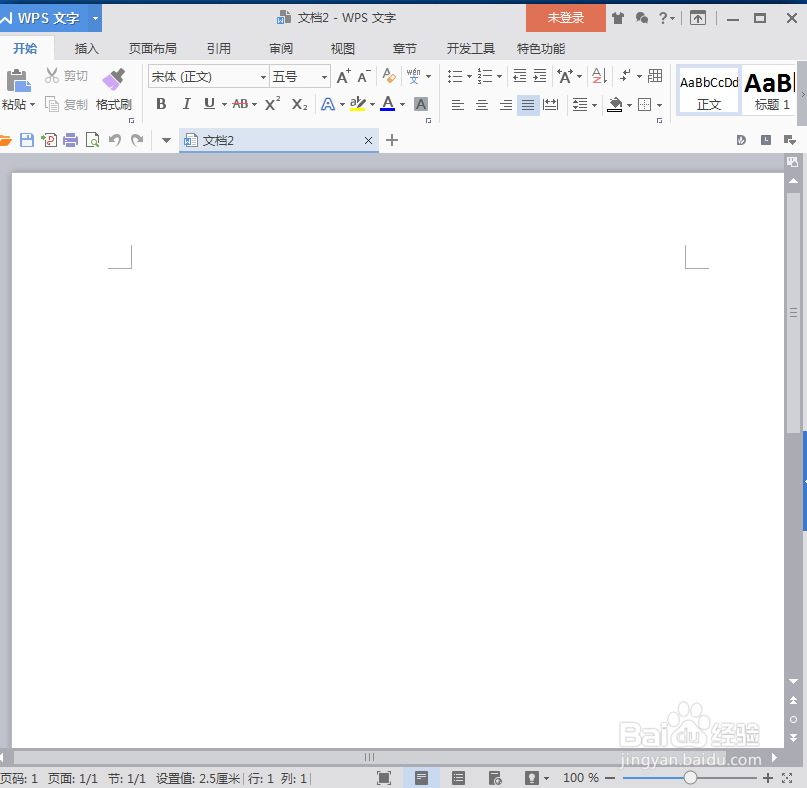Viewport: 807px width, 788px height.
Task: Apply the blue font color A
Action: 388,104
